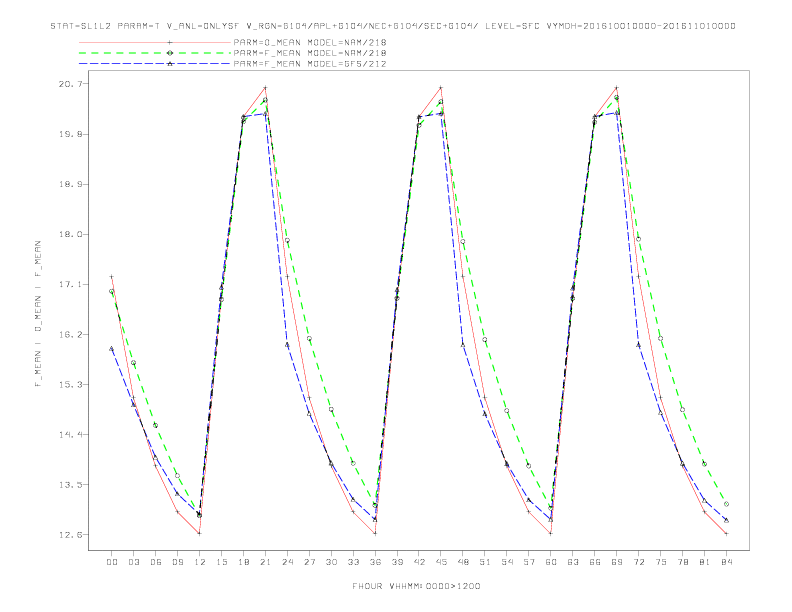Screen dimensions: 792x612
Task: Click y-axis tick label 17.1
Action: coord(71,284)
